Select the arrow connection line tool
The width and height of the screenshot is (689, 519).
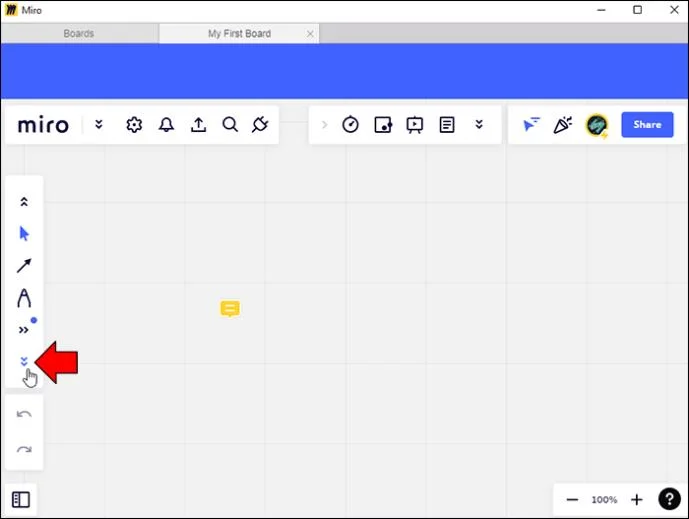[24, 266]
